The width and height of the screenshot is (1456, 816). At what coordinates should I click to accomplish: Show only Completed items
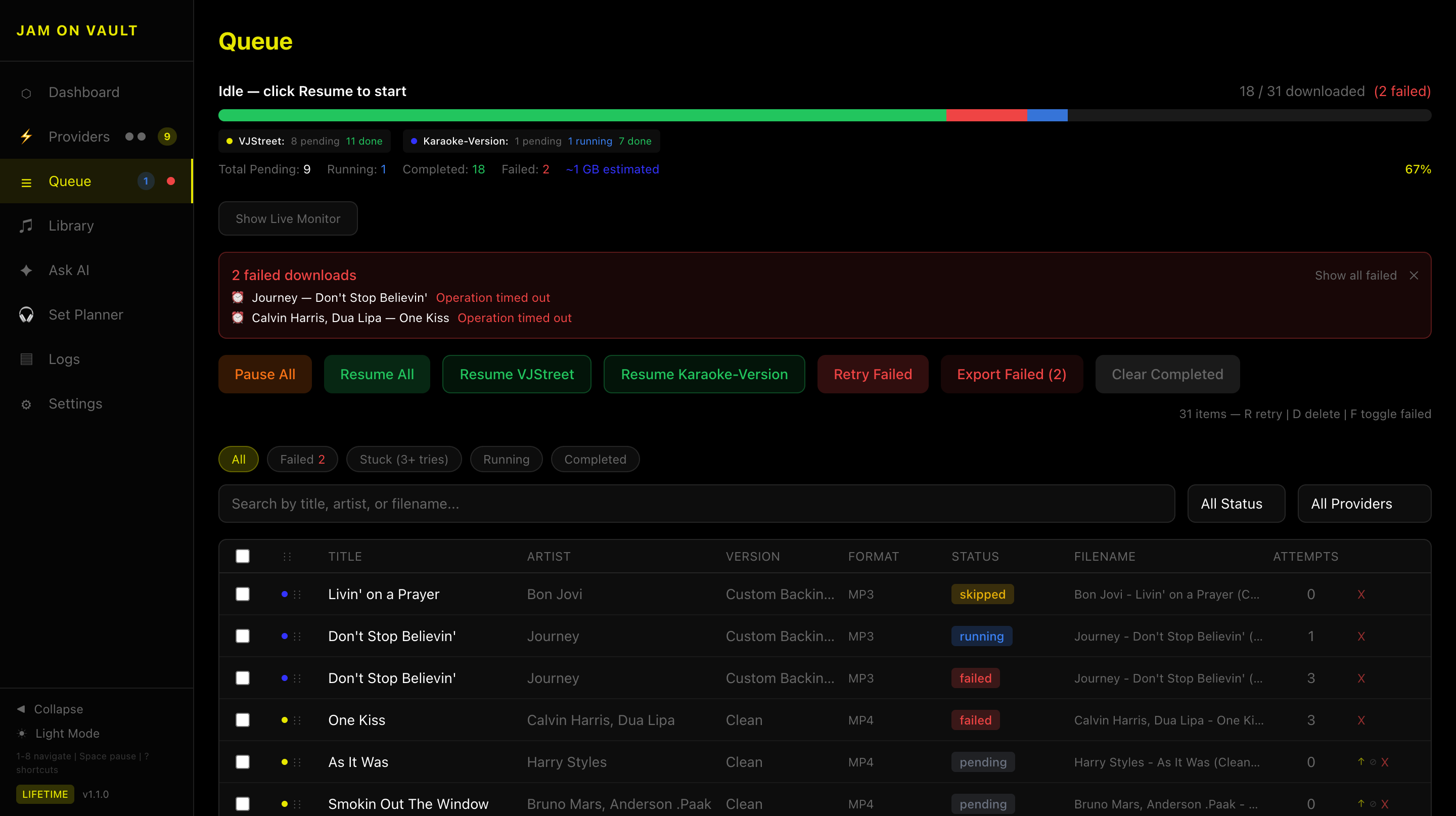pos(595,460)
